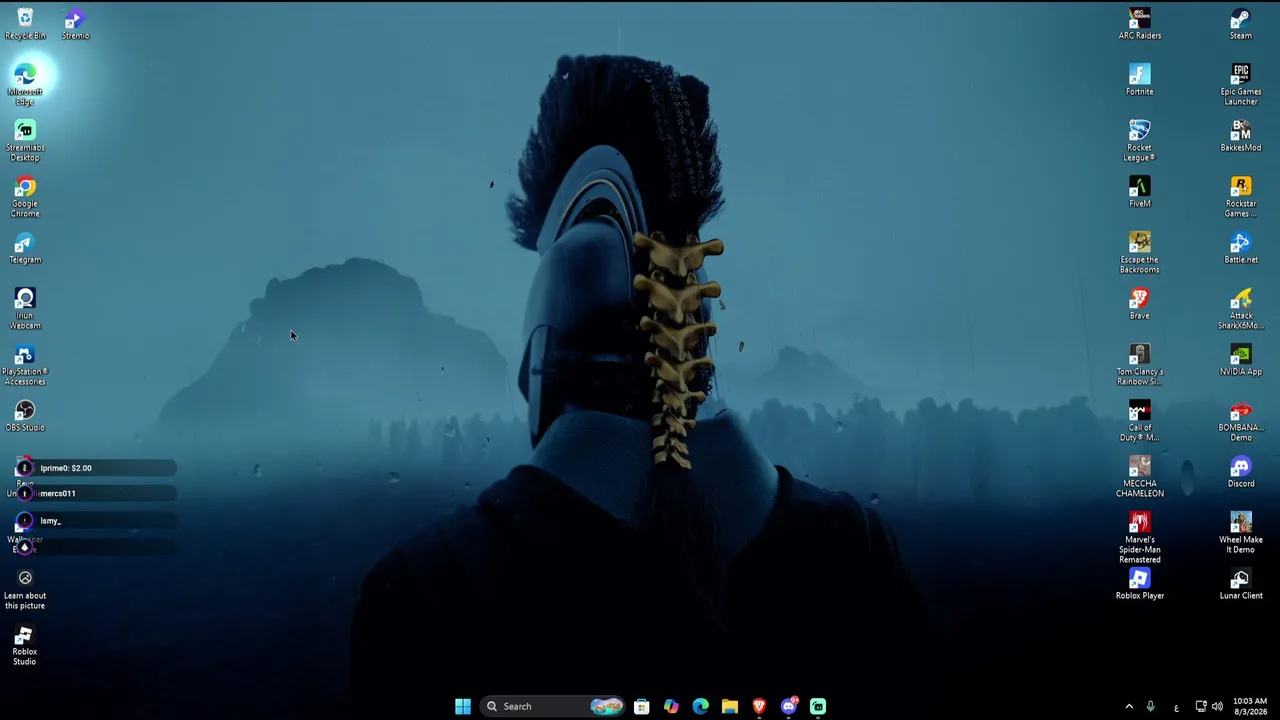1280x720 pixels.
Task: Open Brave browser from the taskbar
Action: click(x=759, y=706)
